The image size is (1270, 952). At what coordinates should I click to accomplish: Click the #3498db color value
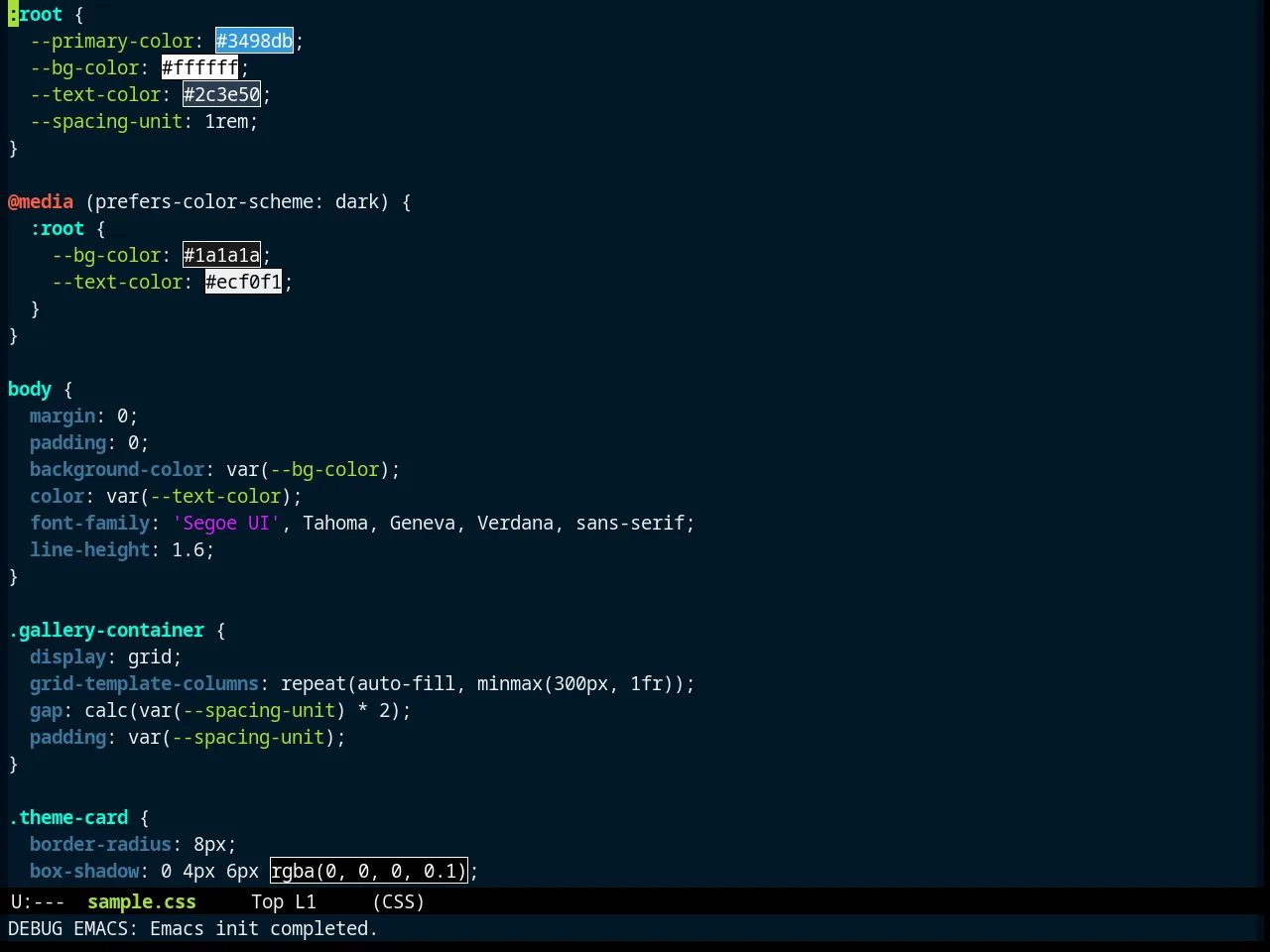pyautogui.click(x=254, y=41)
